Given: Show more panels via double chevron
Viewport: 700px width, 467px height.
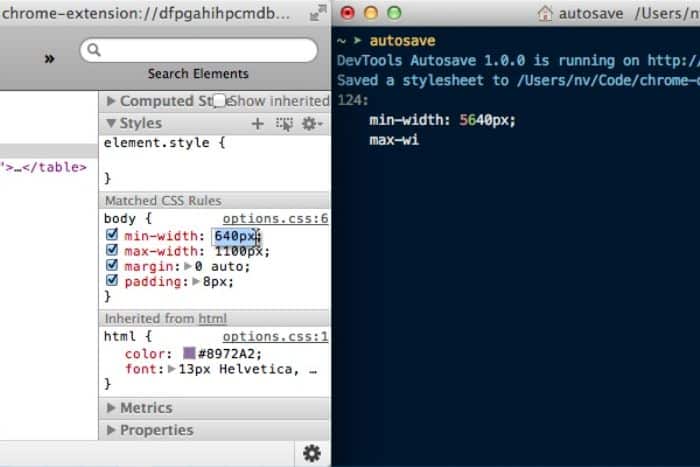Looking at the screenshot, I should point(49,57).
